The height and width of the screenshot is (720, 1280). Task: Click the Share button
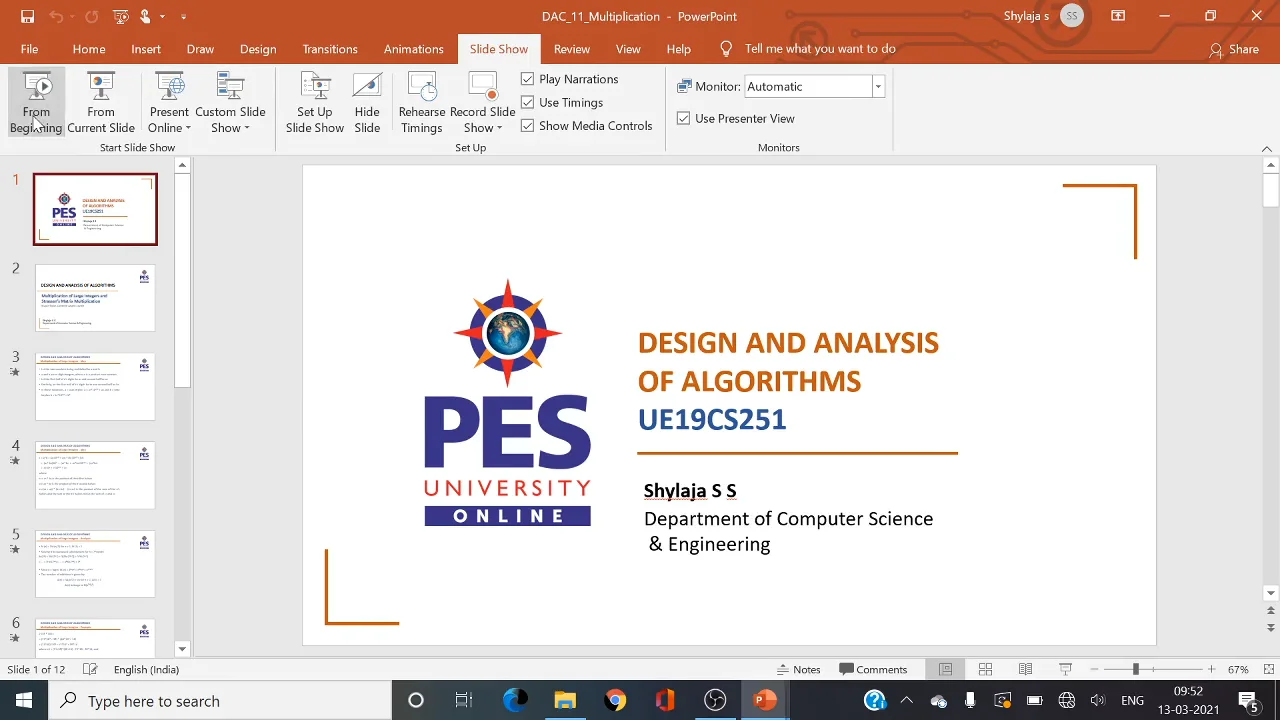click(1234, 49)
